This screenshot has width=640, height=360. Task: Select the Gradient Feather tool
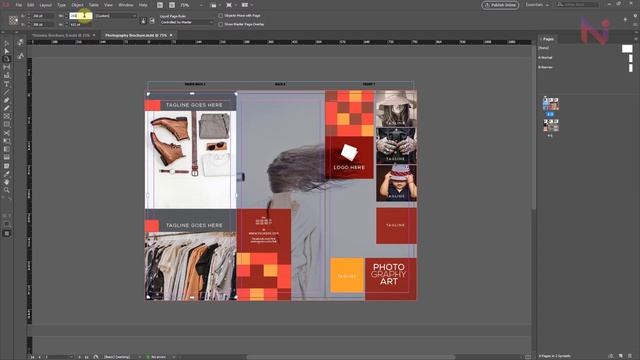tap(7, 158)
